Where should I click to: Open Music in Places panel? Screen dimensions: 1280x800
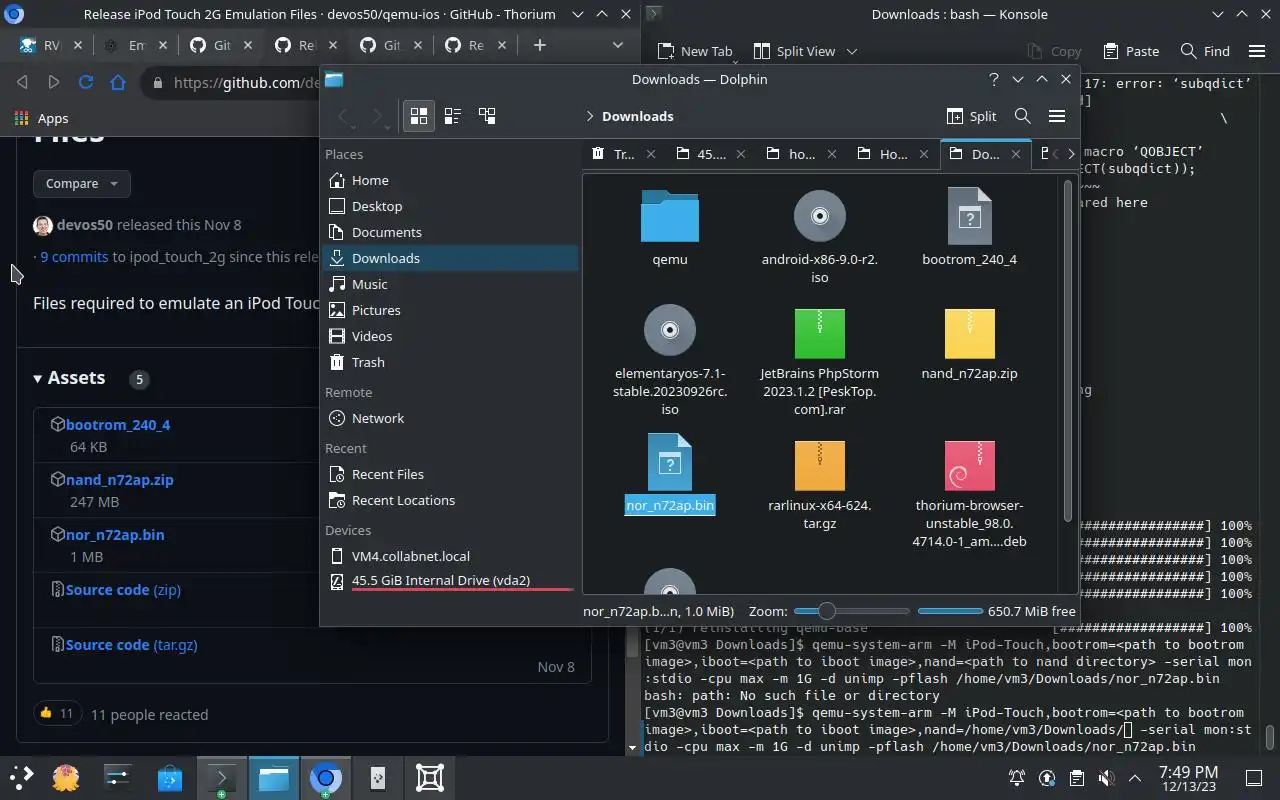coord(450,284)
